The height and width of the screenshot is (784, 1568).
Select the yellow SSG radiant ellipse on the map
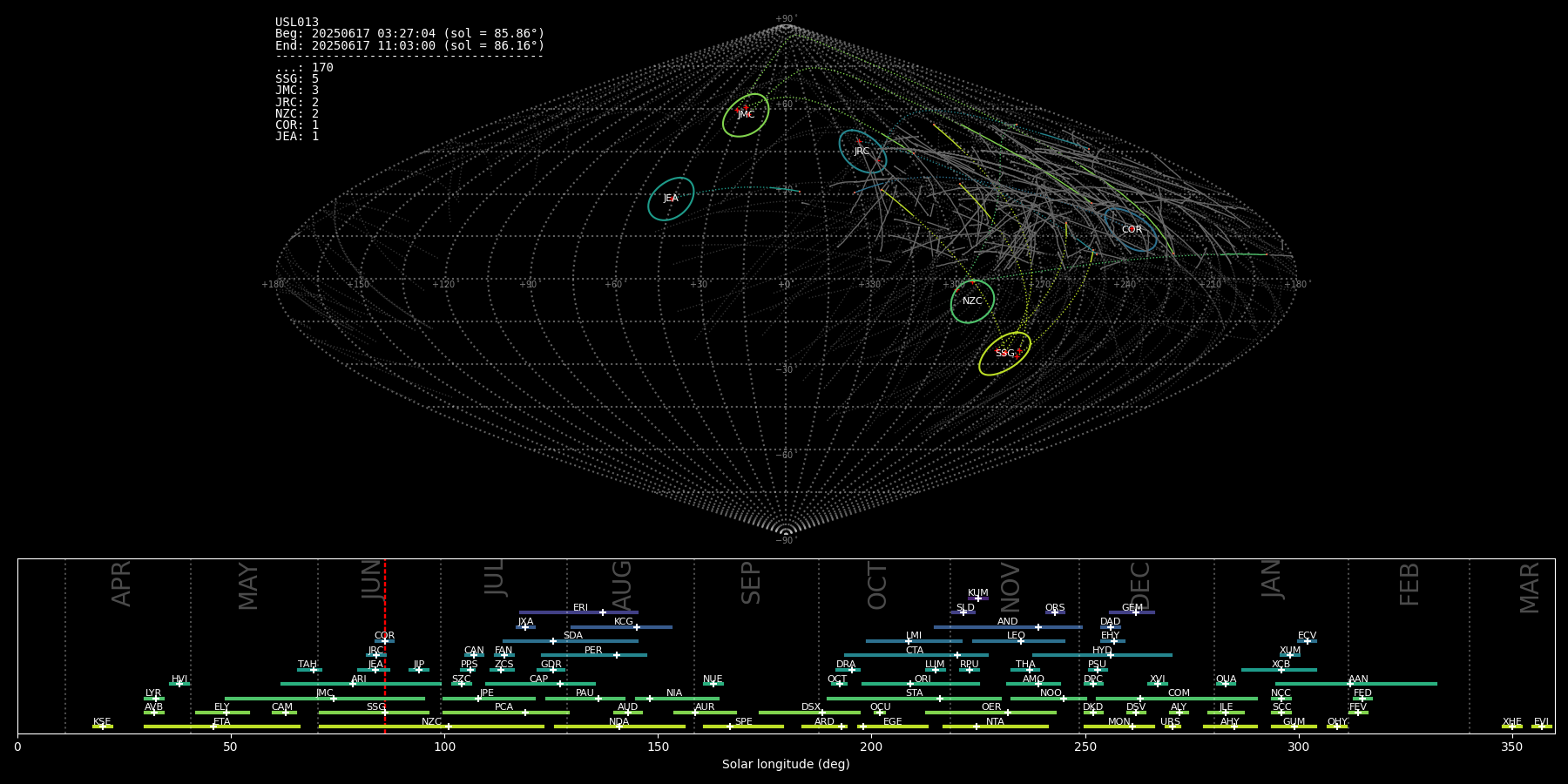point(1004,354)
